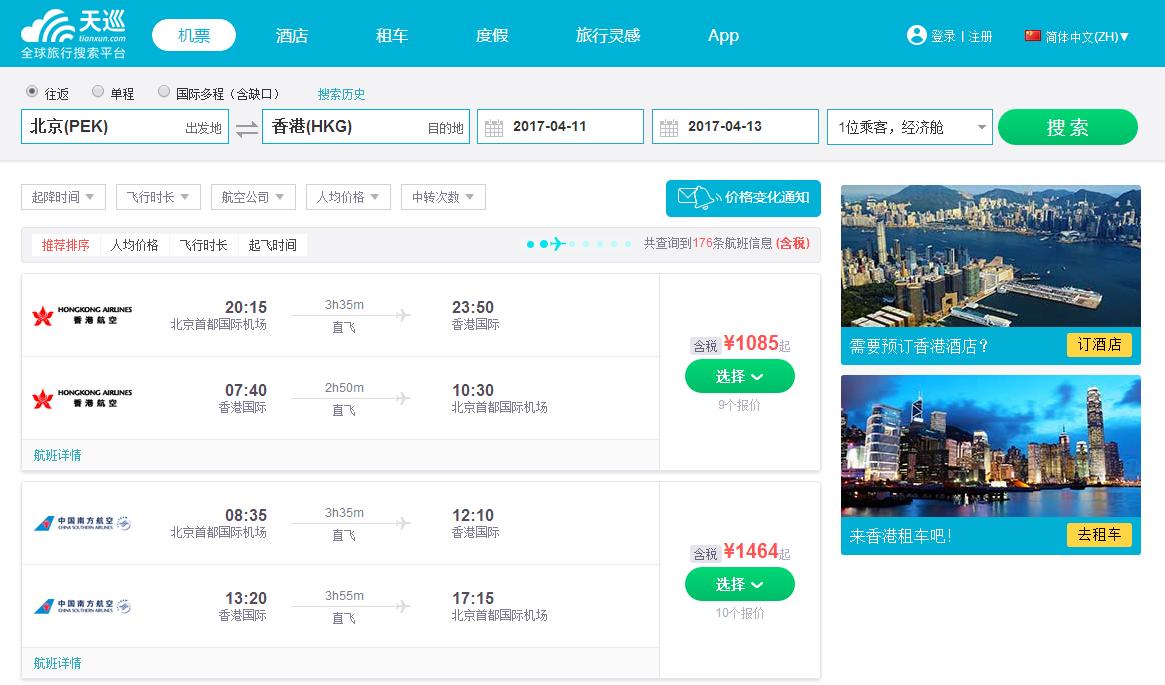
Task: Click the user account icon next to 登录
Action: 917,35
